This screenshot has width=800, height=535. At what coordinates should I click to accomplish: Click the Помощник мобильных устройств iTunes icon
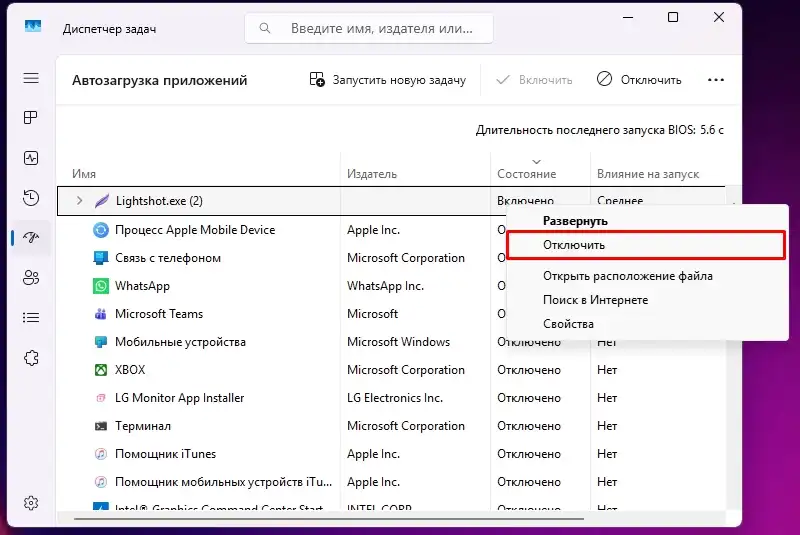coord(101,482)
